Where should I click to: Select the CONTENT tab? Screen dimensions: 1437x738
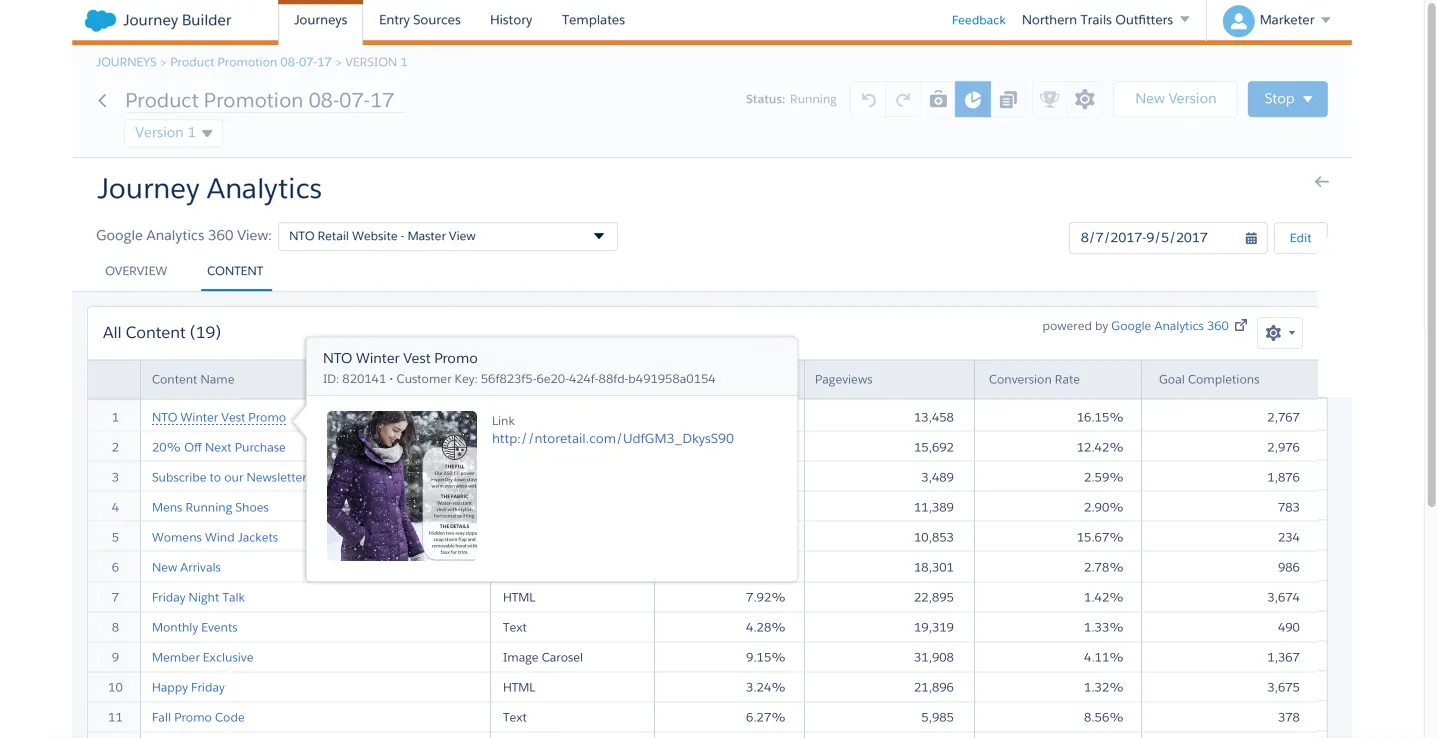coord(235,271)
